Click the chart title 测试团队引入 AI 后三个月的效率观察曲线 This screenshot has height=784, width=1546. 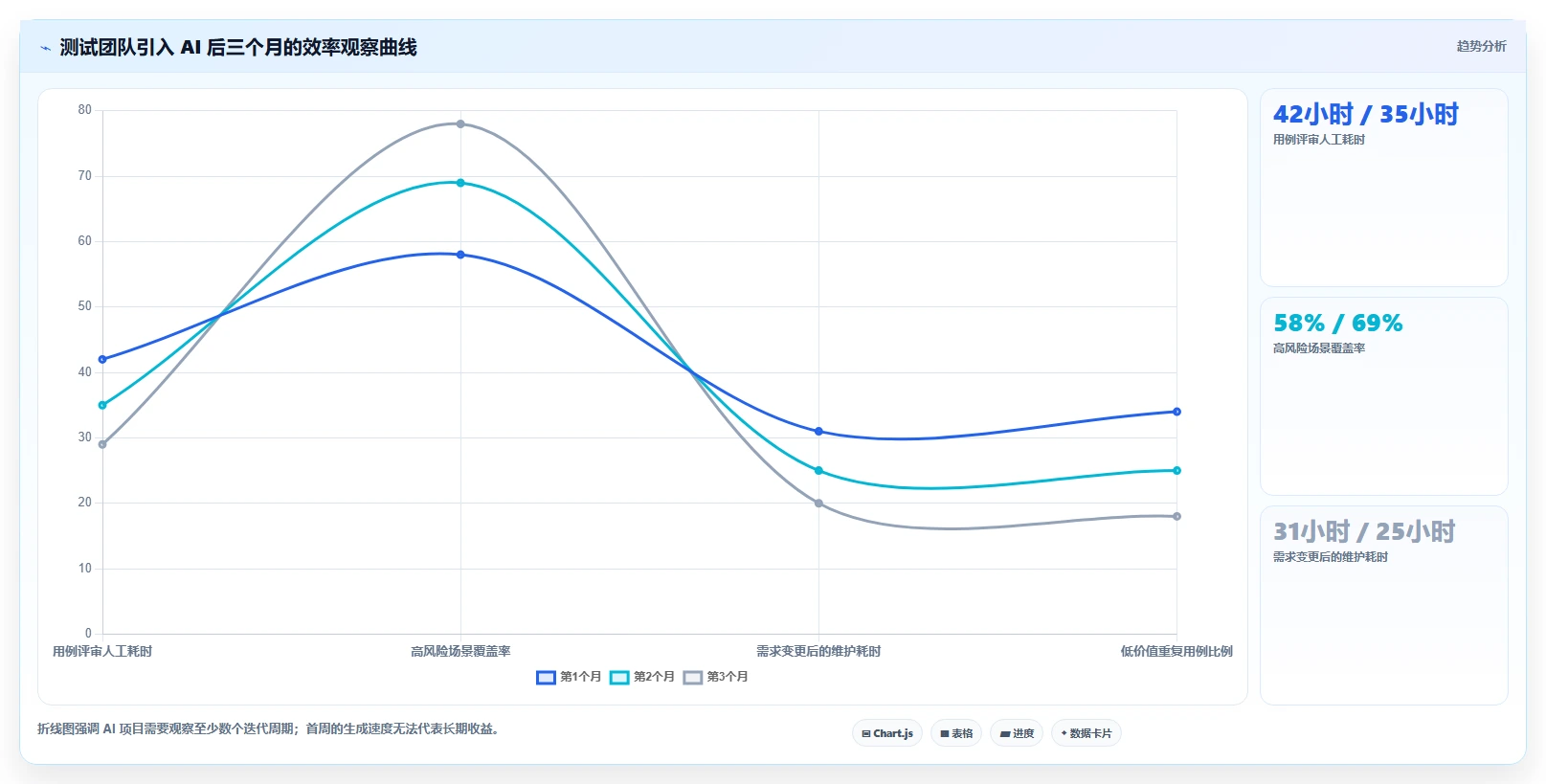[x=238, y=48]
